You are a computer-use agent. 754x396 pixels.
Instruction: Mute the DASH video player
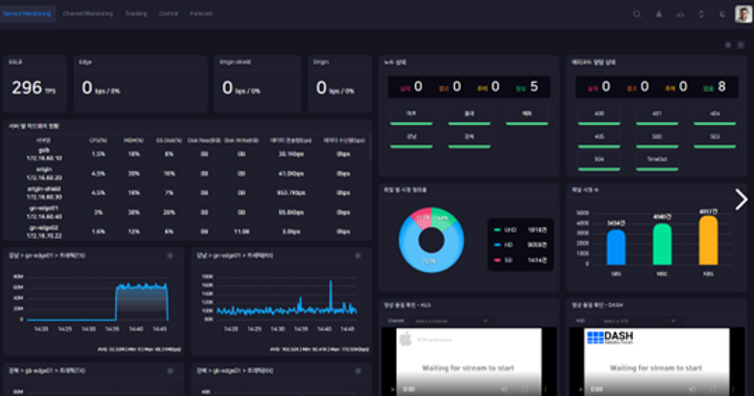click(692, 389)
